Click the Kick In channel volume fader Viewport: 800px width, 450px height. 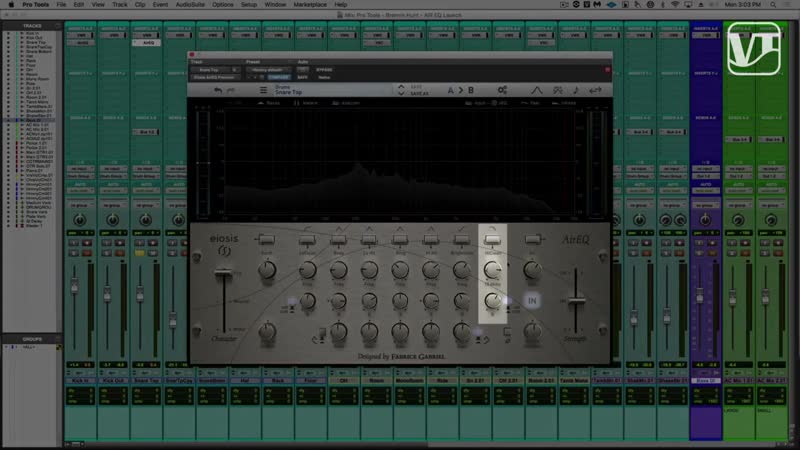point(75,286)
